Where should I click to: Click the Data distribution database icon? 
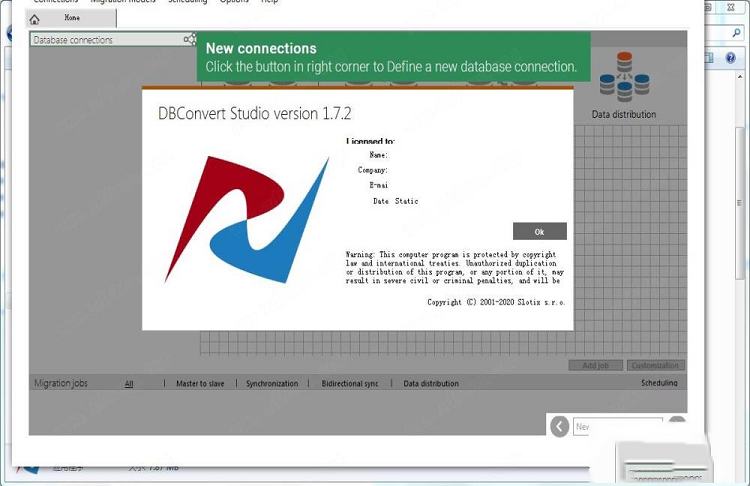click(x=624, y=78)
